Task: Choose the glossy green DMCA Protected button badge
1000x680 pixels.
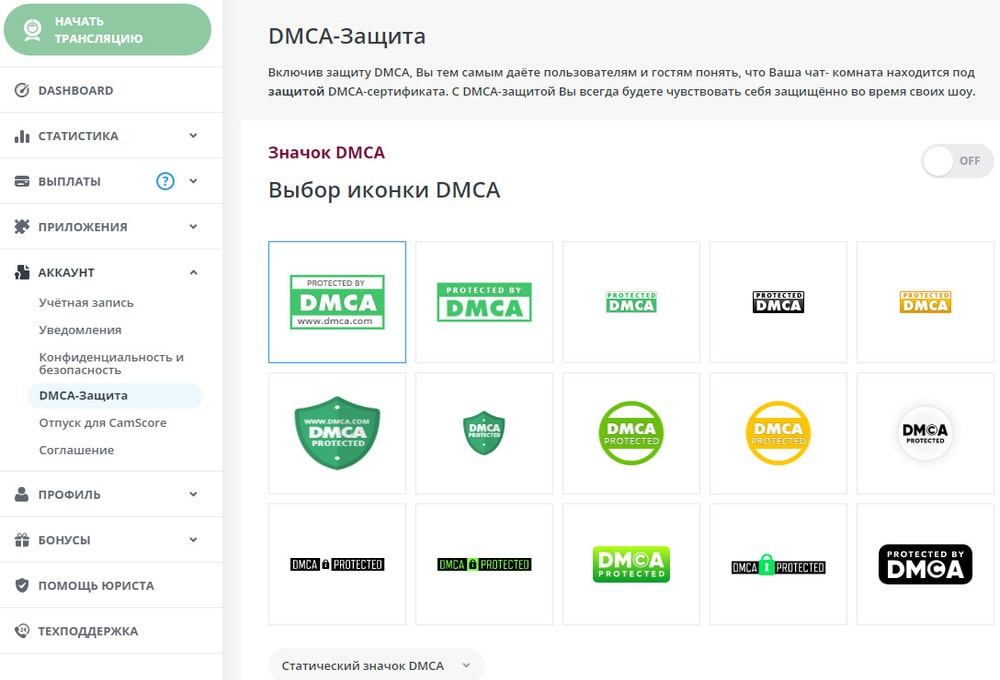Action: [x=631, y=564]
